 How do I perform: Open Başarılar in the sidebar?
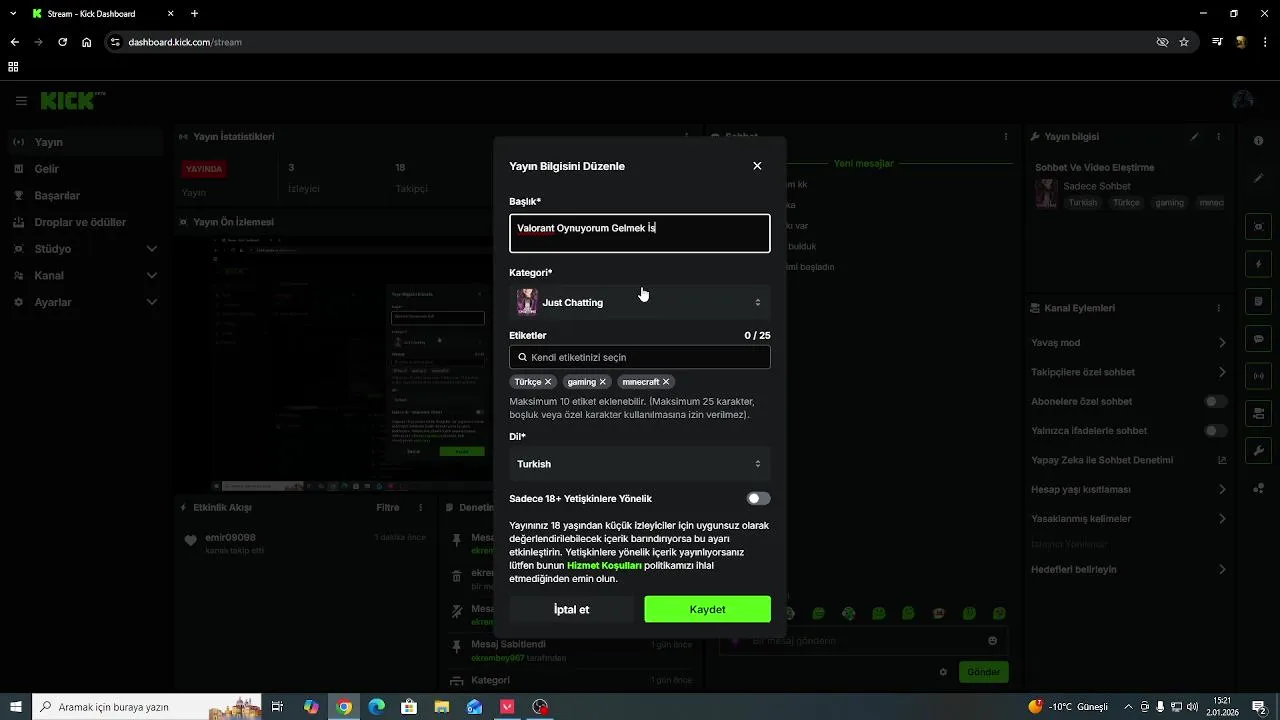click(84, 196)
